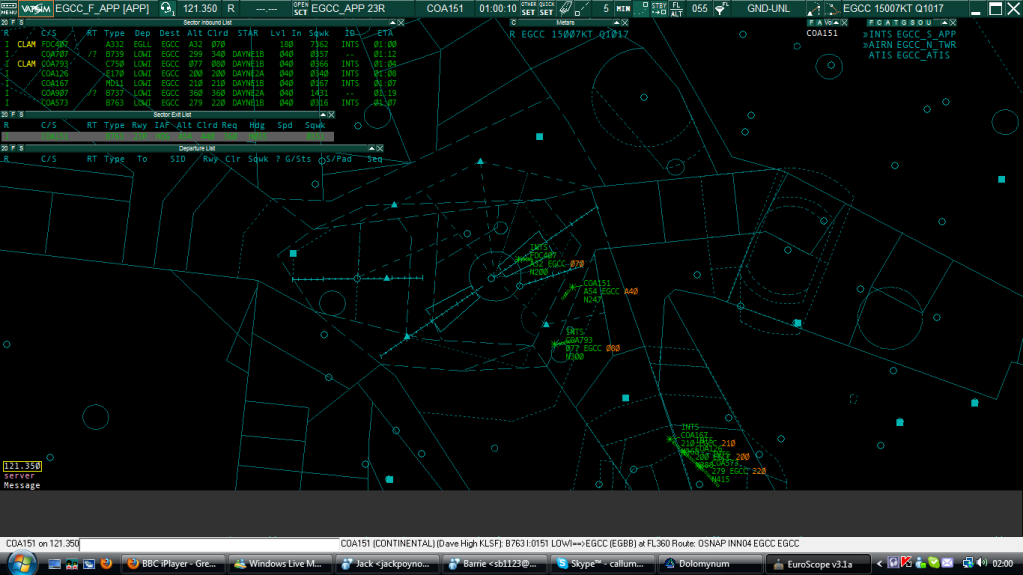
Task: Click the headset voice communication icon
Action: point(167,8)
